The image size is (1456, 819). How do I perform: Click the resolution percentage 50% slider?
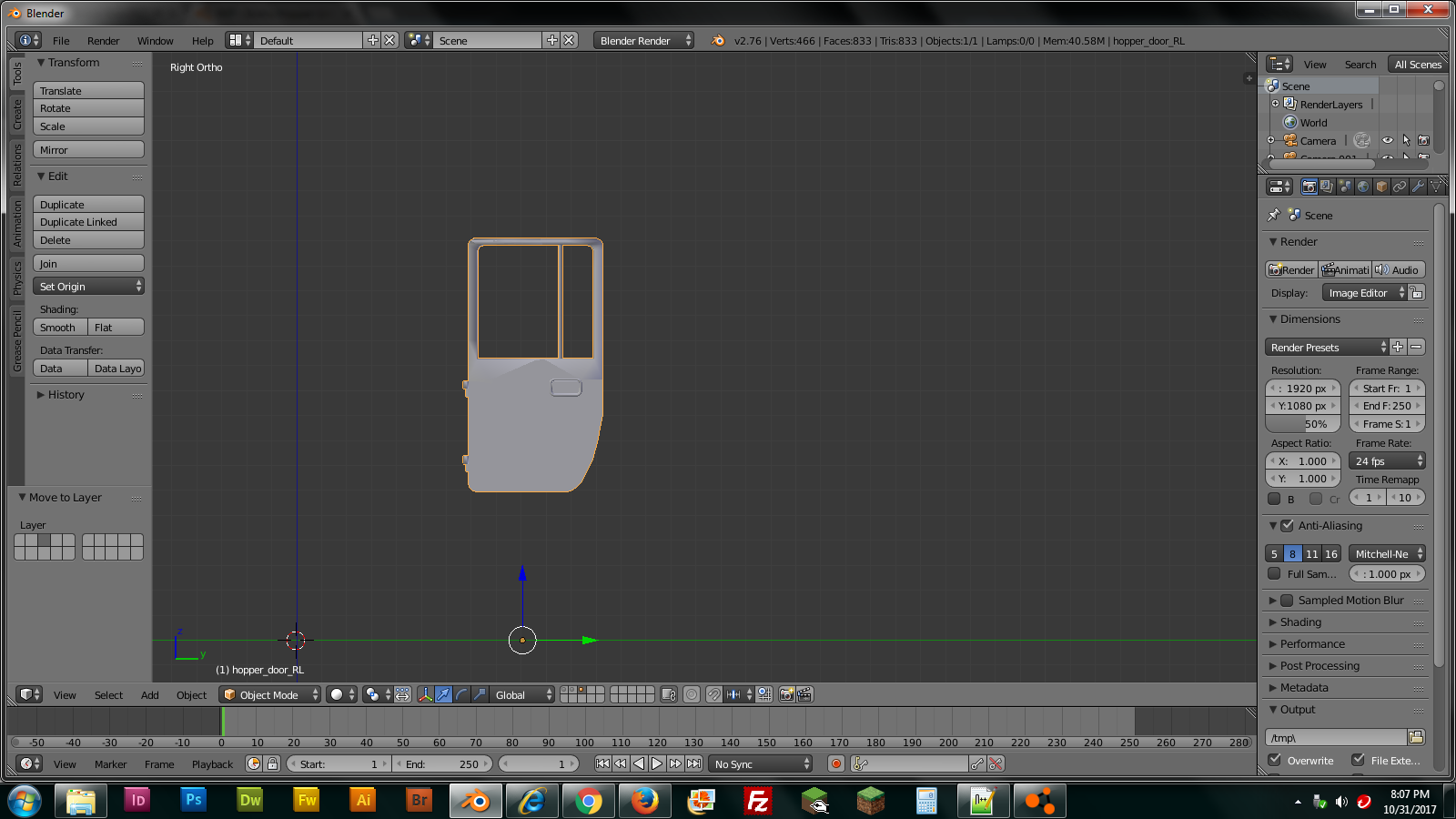[x=1302, y=424]
